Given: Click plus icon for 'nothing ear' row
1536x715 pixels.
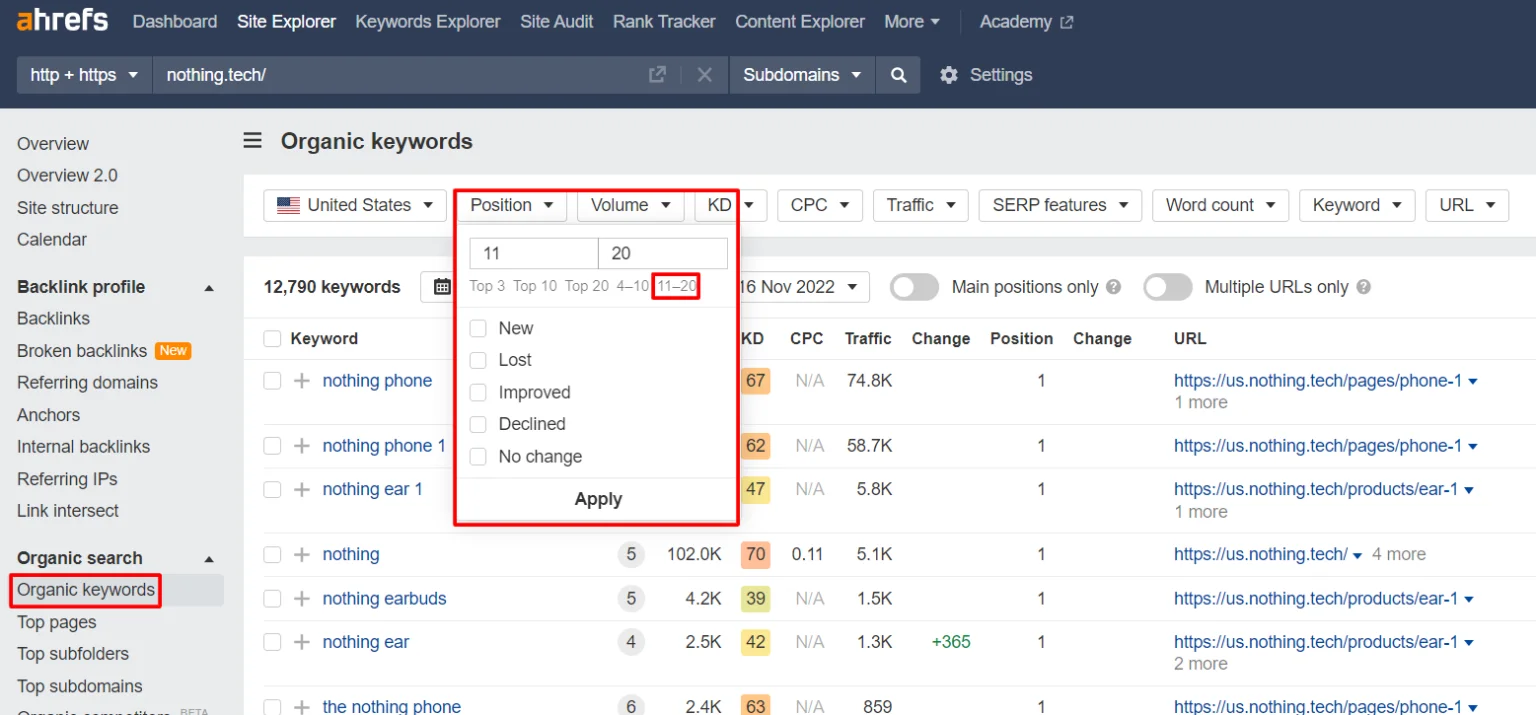Looking at the screenshot, I should (x=302, y=642).
